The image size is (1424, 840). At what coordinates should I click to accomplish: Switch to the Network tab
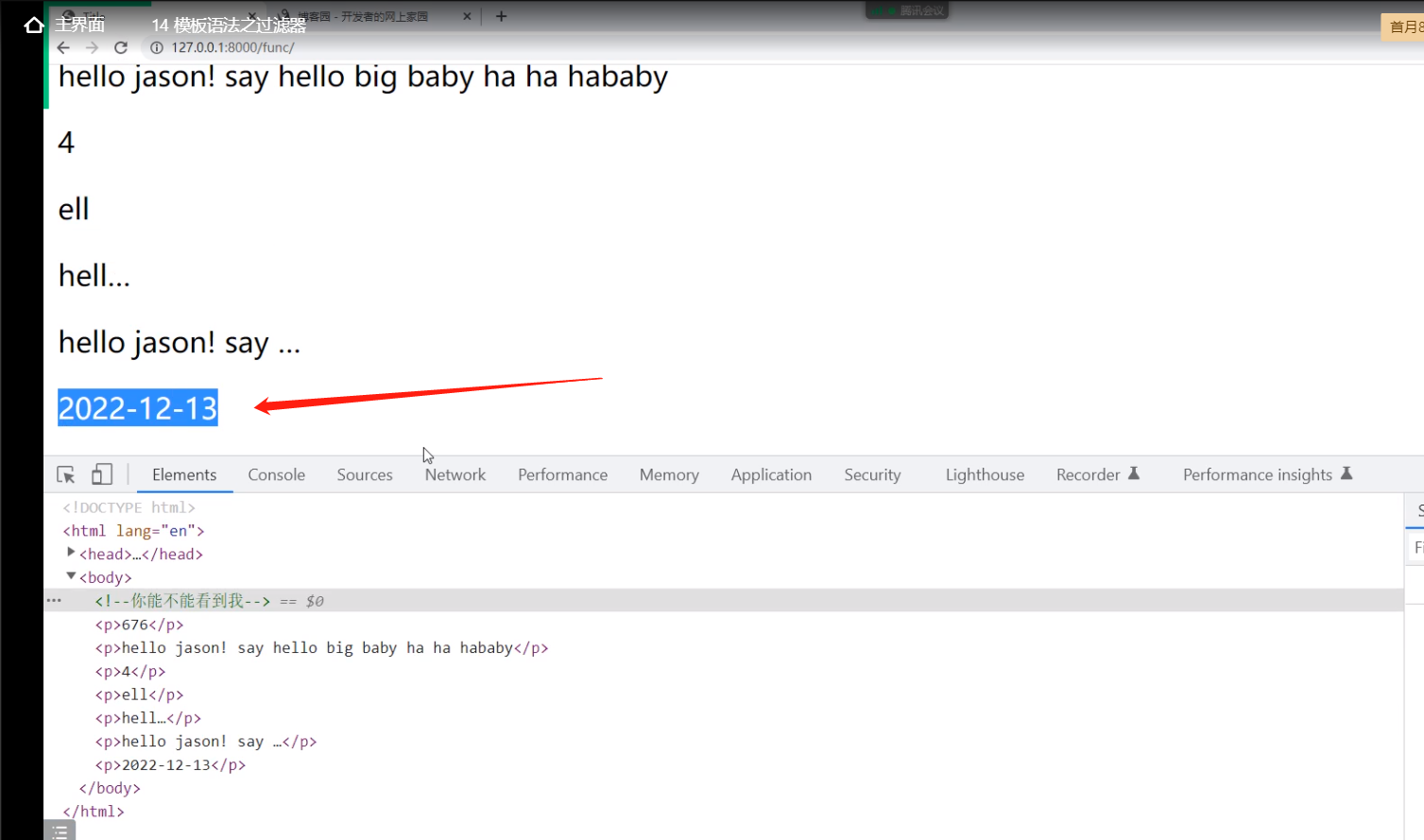tap(455, 474)
